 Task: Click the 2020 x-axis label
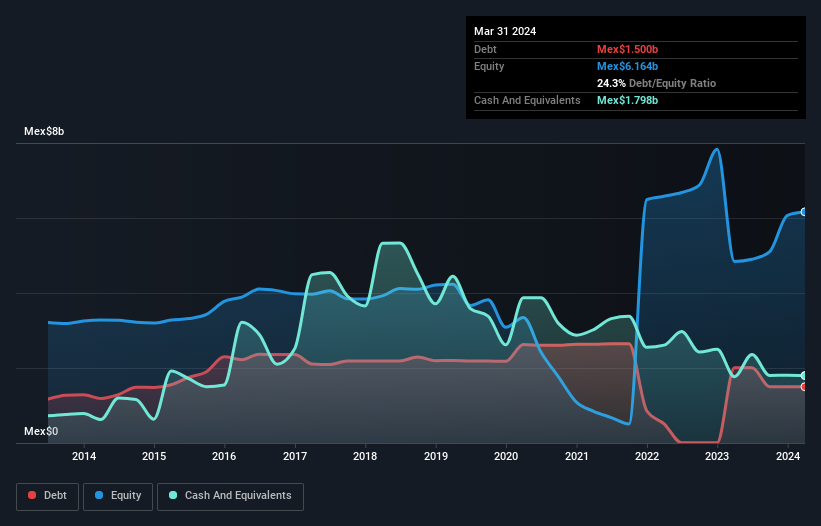click(506, 456)
